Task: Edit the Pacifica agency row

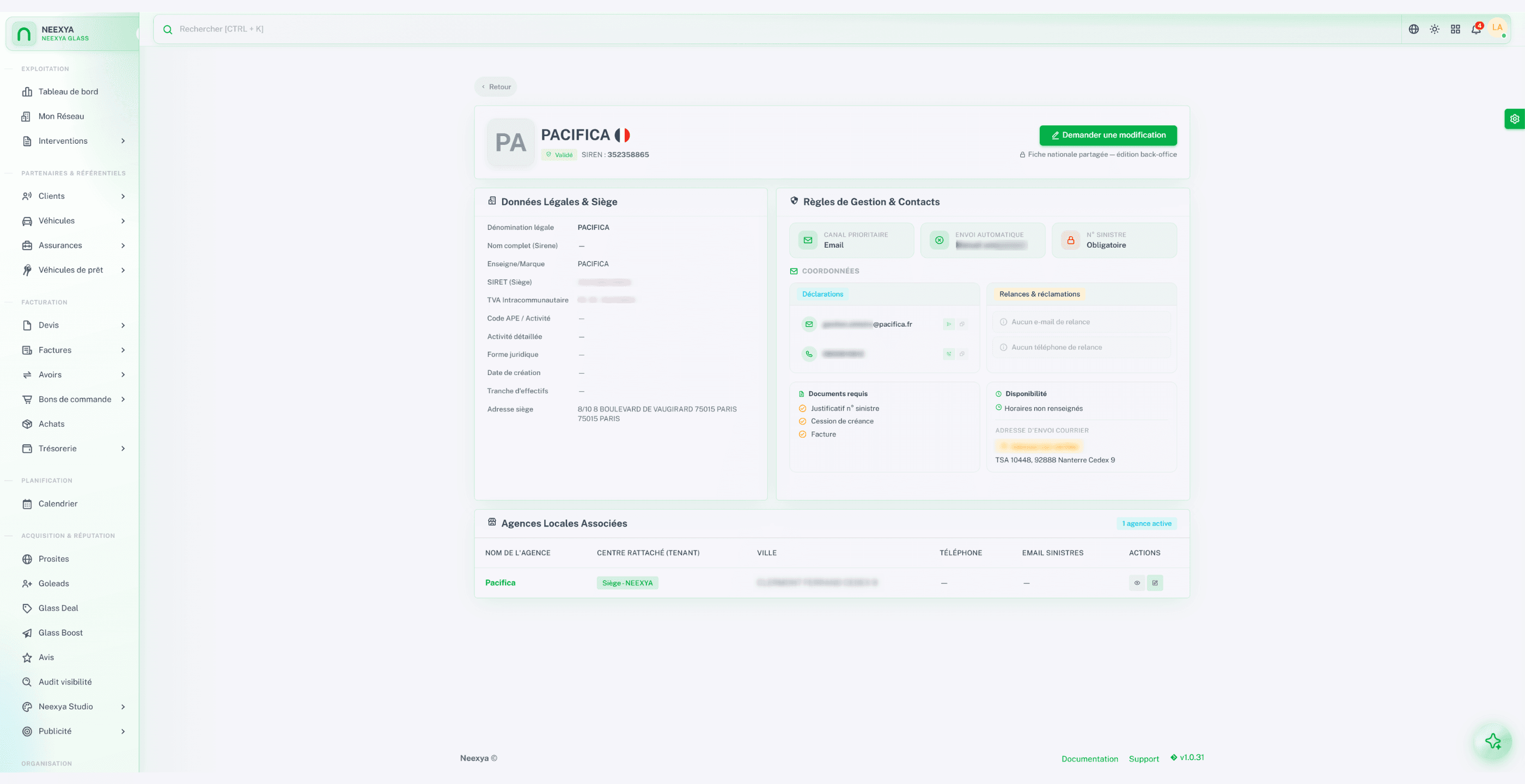Action: pyautogui.click(x=1155, y=583)
